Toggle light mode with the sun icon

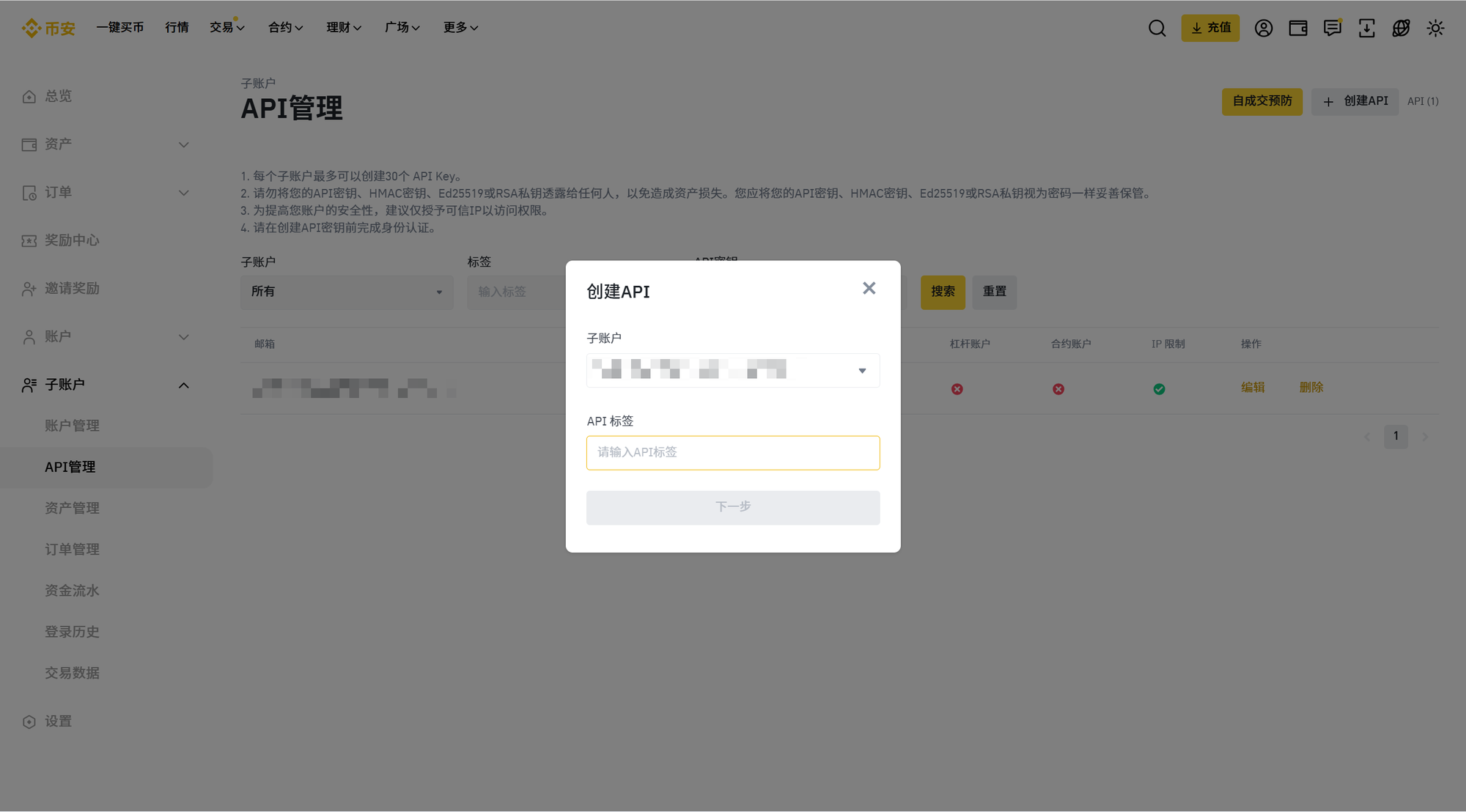[1435, 28]
